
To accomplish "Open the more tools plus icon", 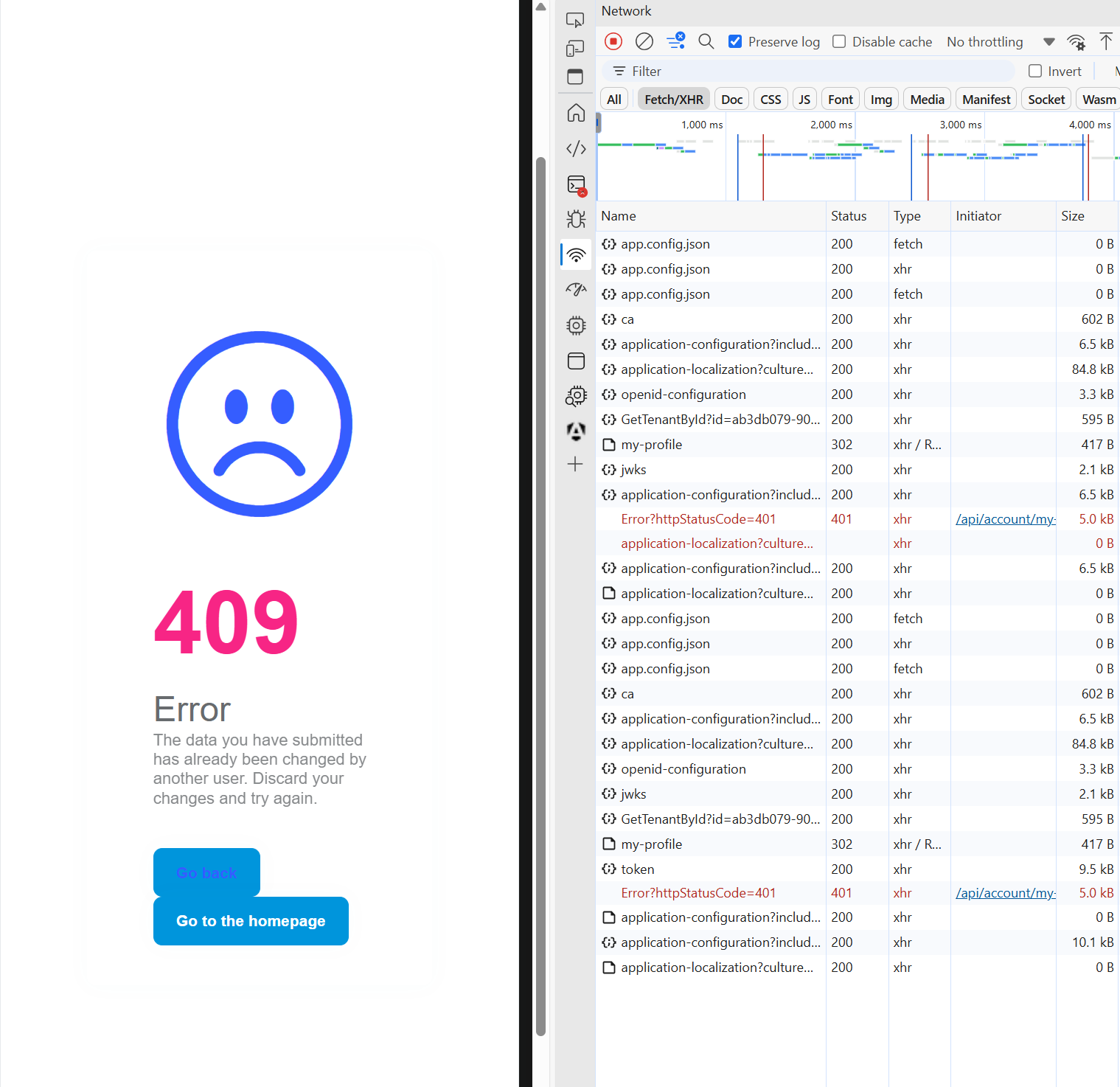I will 575,464.
